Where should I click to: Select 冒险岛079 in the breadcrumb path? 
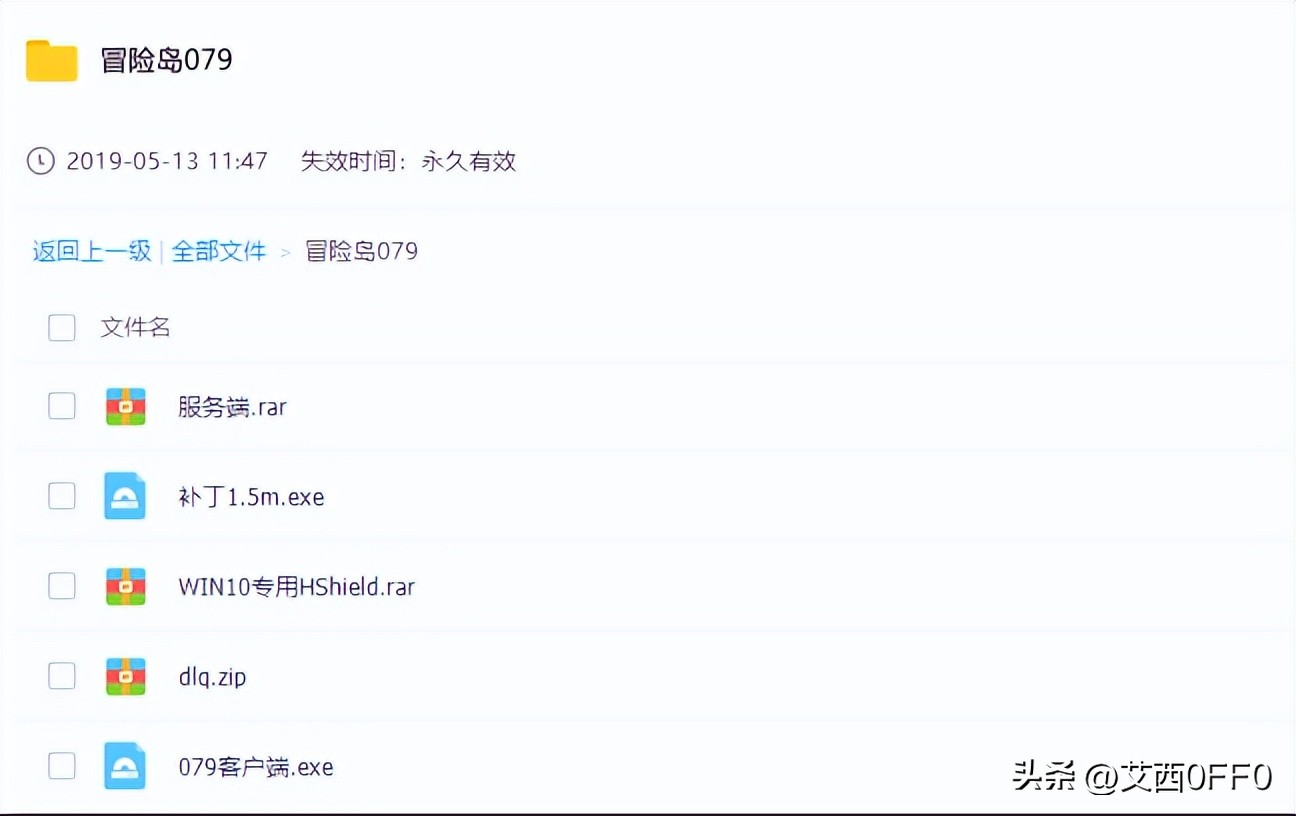click(361, 252)
